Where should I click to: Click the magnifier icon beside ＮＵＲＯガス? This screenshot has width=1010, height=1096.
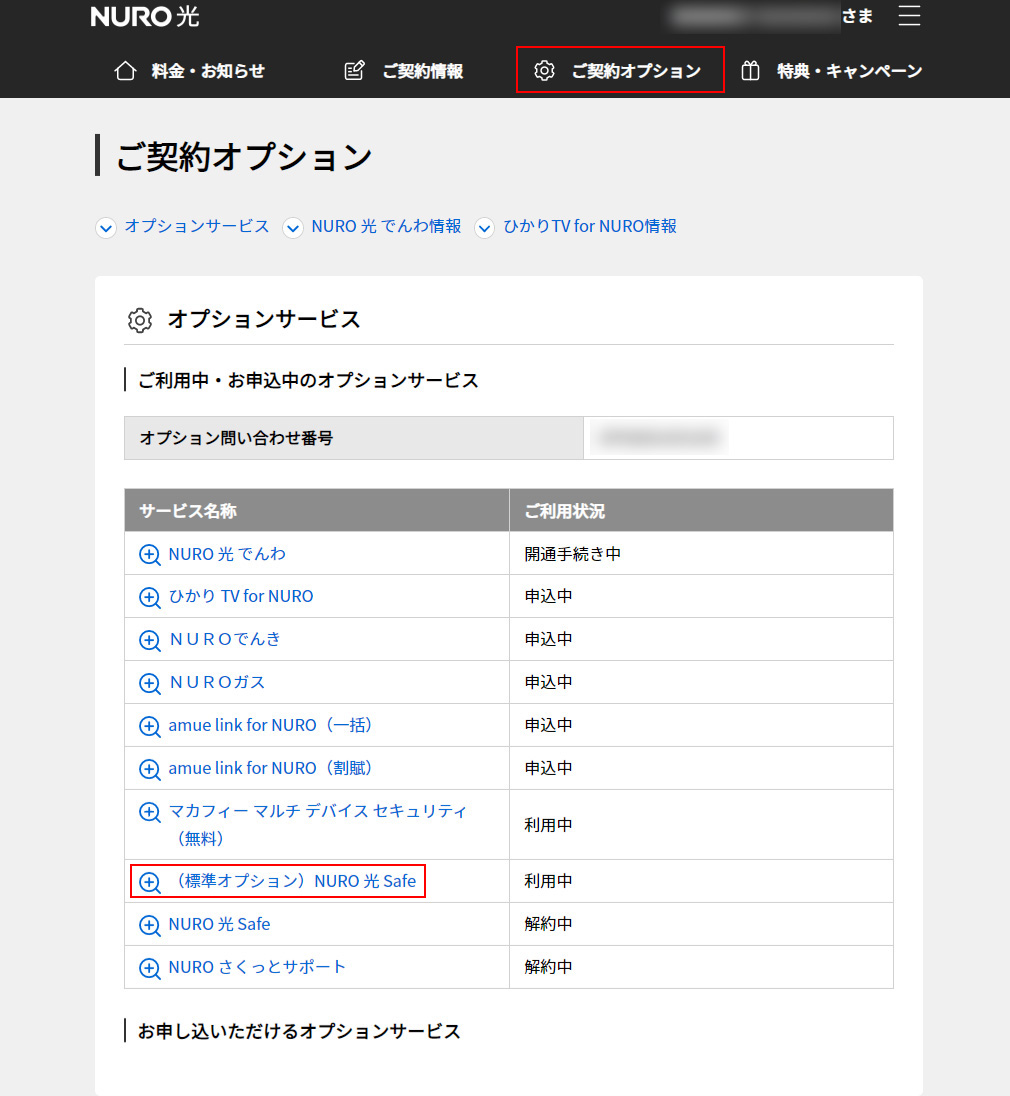(150, 683)
